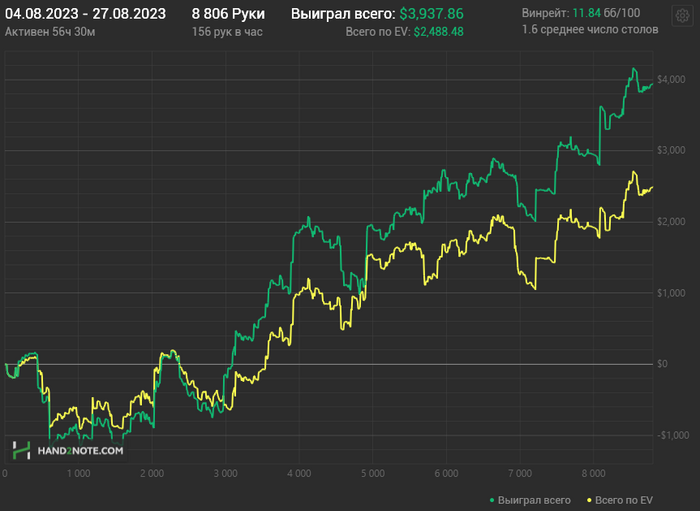
Task: Click the $0 y-axis label
Action: coord(662,364)
